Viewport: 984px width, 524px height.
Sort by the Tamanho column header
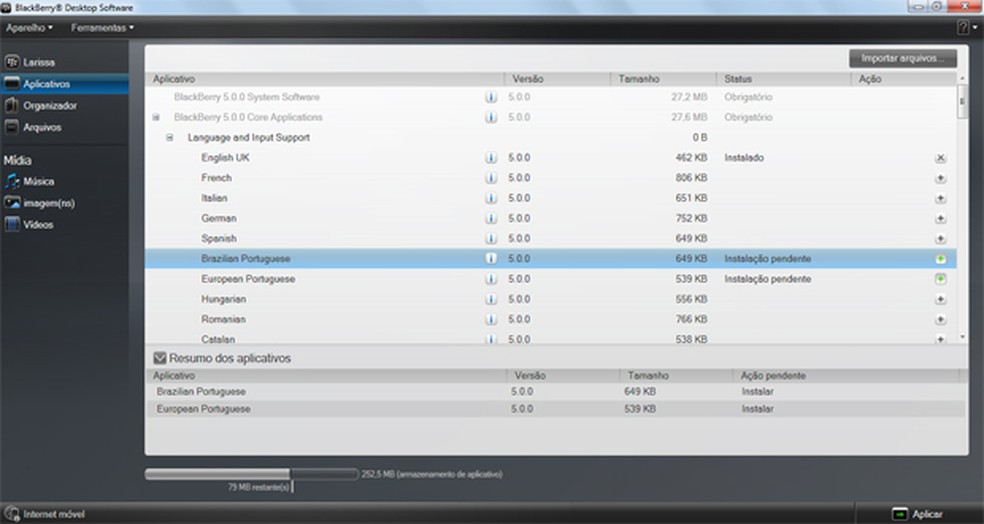coord(663,79)
